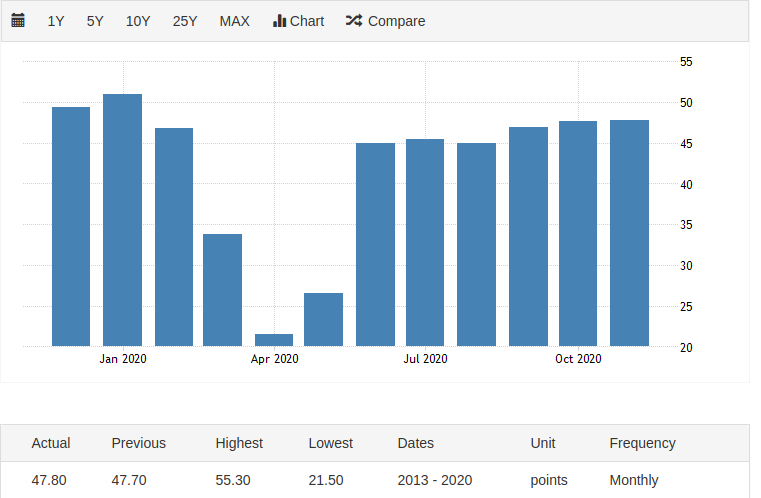This screenshot has width=761, height=498.
Task: Click the Previous column header
Action: pyautogui.click(x=139, y=443)
